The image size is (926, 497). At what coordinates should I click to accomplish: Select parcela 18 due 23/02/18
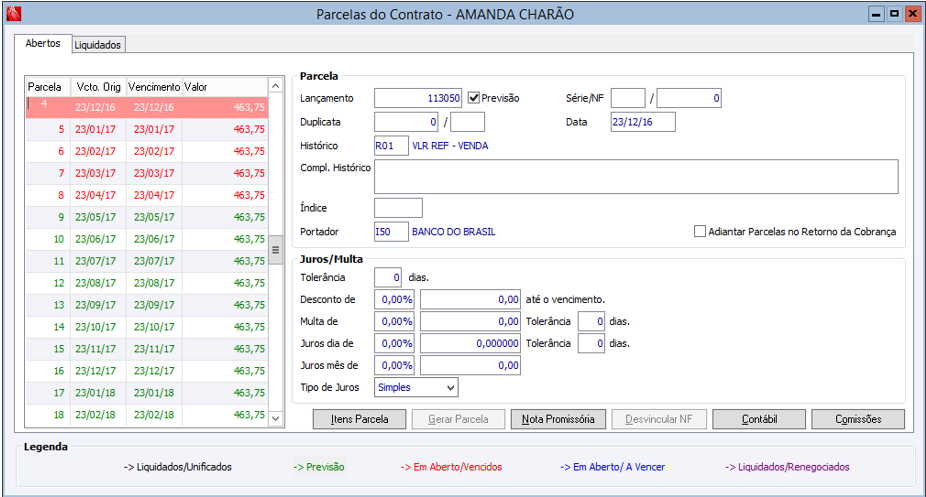147,415
